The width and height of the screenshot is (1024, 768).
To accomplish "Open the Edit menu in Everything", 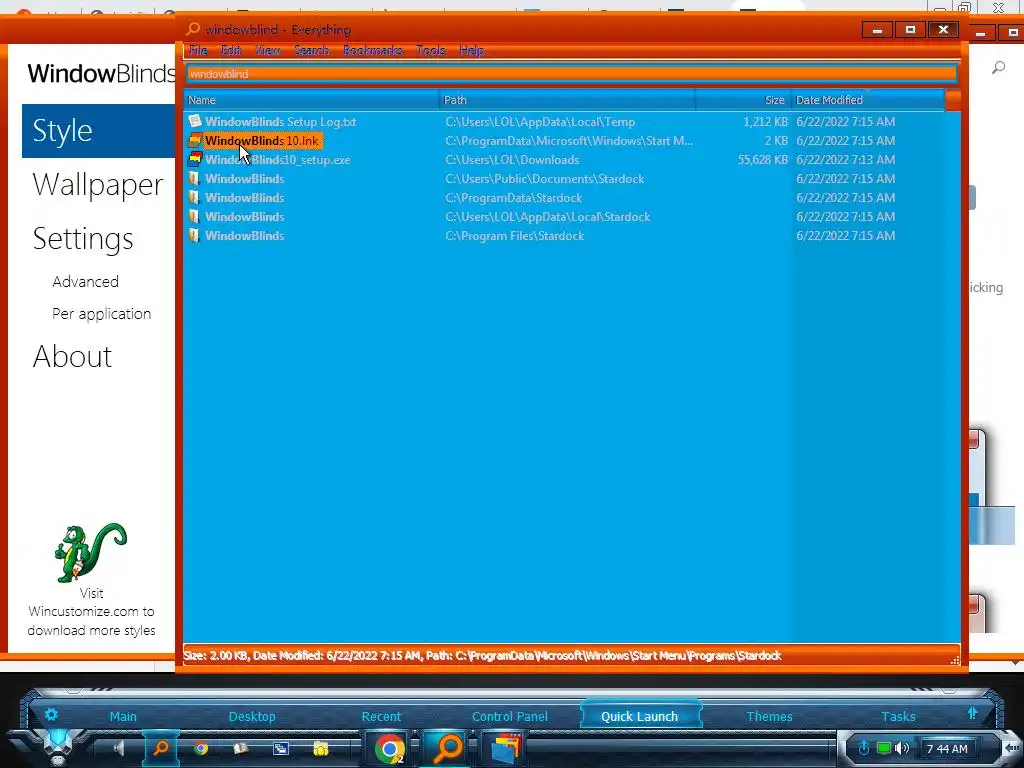I will click(231, 50).
